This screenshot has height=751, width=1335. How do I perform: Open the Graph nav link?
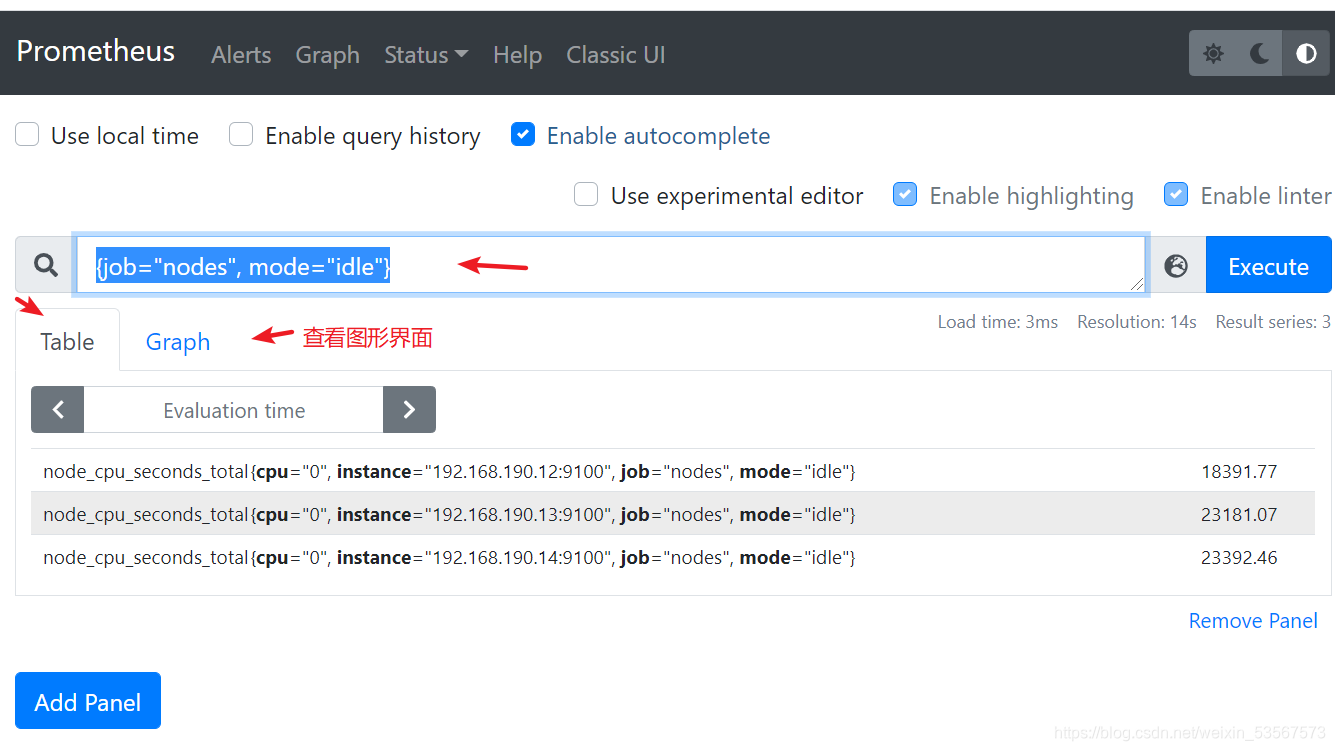point(327,55)
